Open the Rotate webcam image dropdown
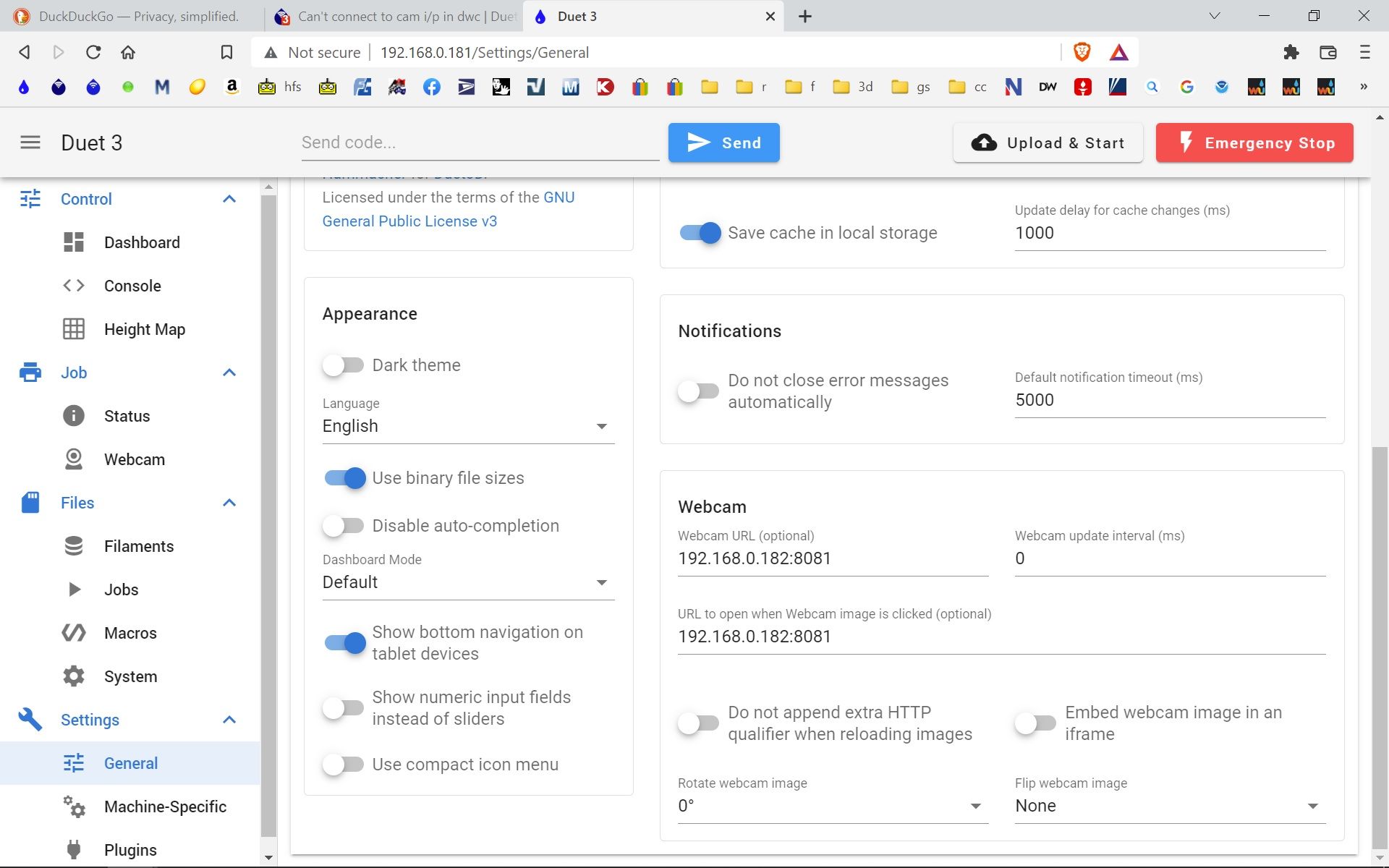The image size is (1389, 868). [x=833, y=806]
